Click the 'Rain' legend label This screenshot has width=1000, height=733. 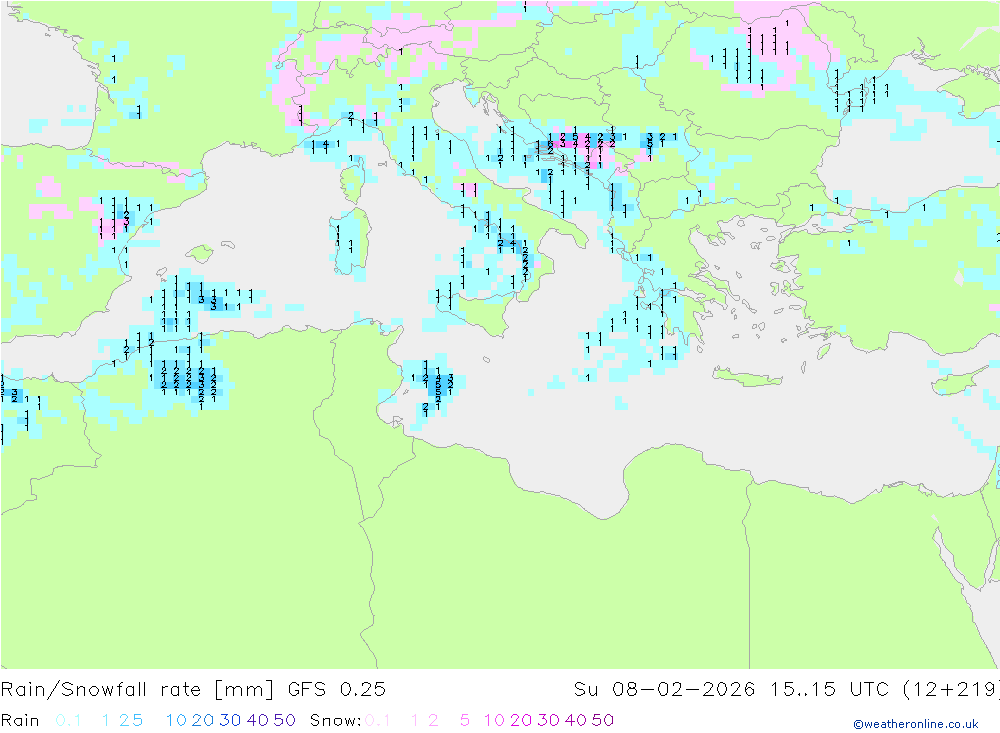[20, 720]
